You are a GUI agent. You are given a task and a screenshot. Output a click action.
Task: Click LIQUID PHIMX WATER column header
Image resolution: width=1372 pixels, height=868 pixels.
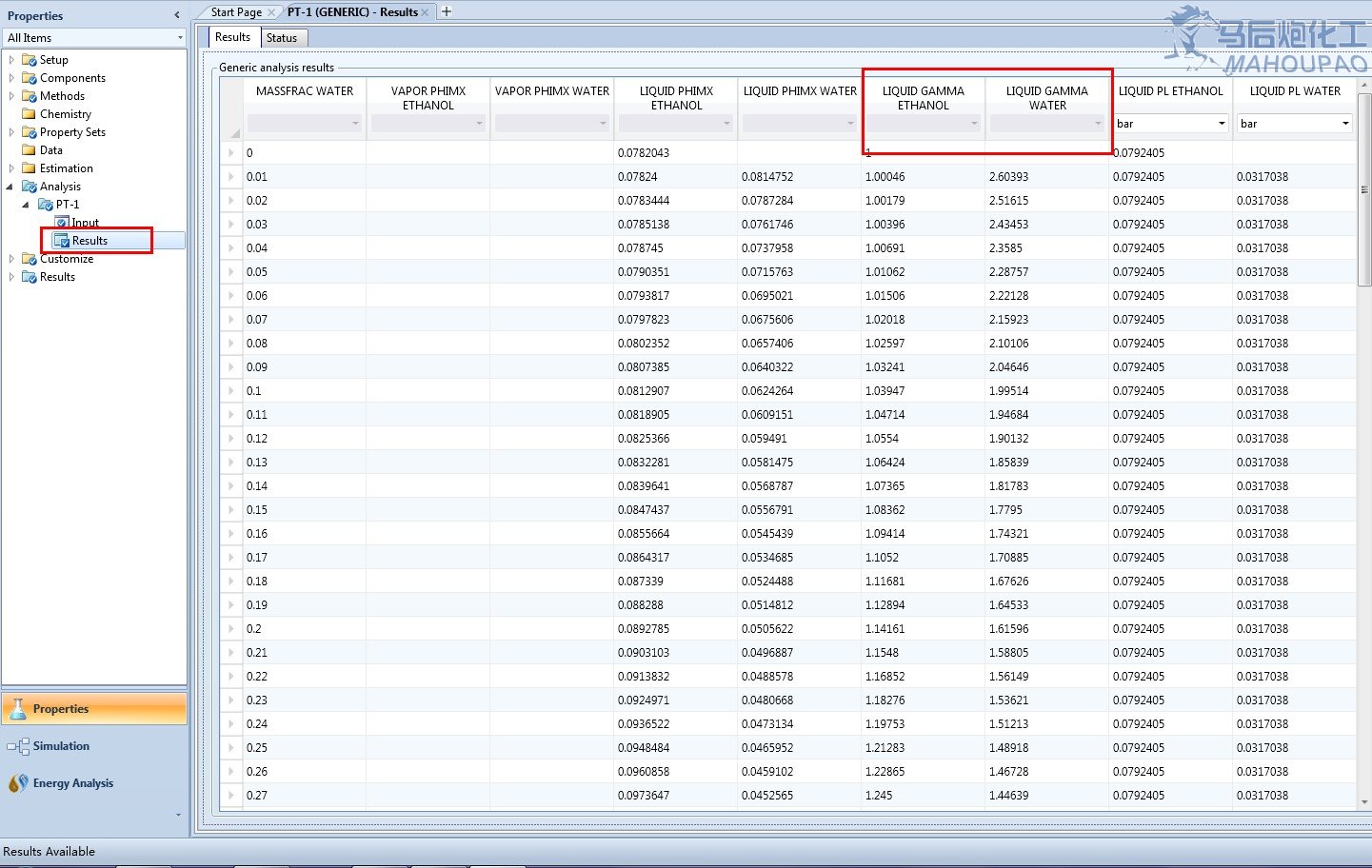pyautogui.click(x=800, y=91)
